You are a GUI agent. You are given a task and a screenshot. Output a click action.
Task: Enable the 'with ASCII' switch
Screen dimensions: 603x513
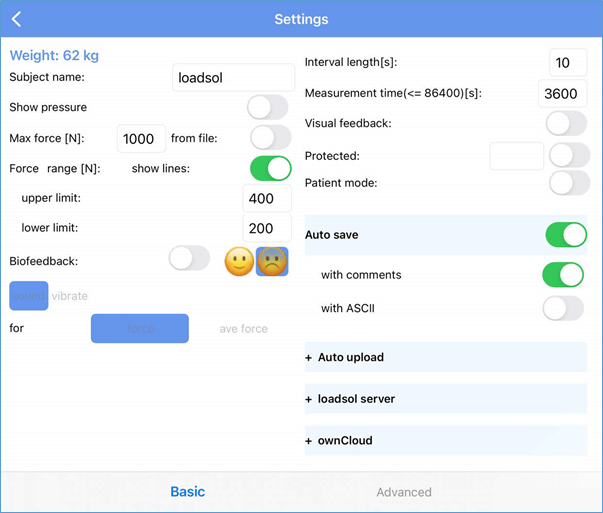click(x=563, y=308)
